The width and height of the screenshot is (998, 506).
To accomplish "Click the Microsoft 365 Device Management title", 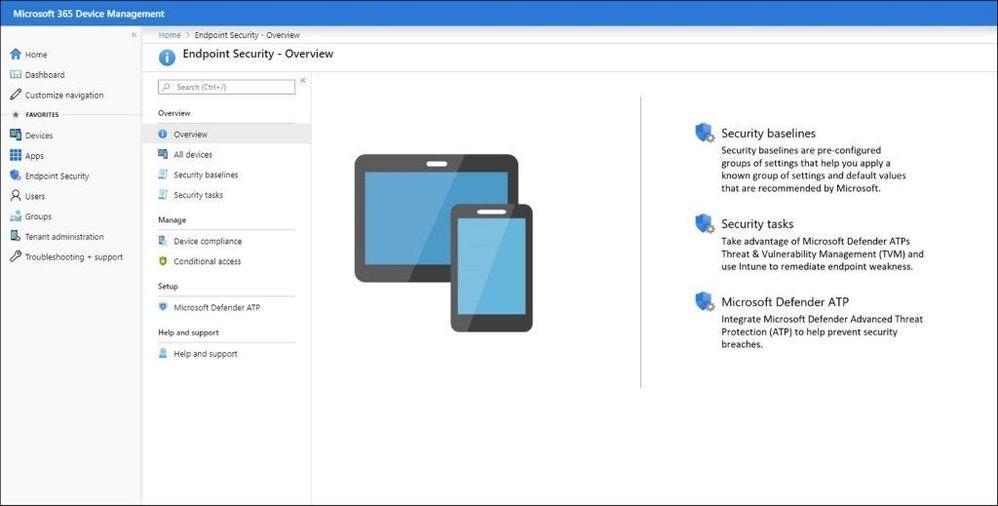I will [x=88, y=13].
